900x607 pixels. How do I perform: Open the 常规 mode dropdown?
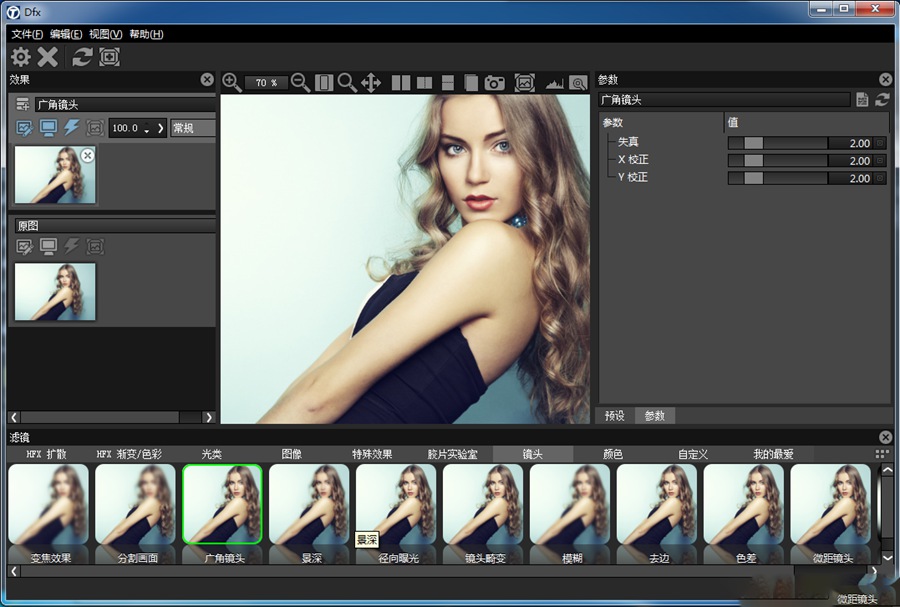coord(190,127)
